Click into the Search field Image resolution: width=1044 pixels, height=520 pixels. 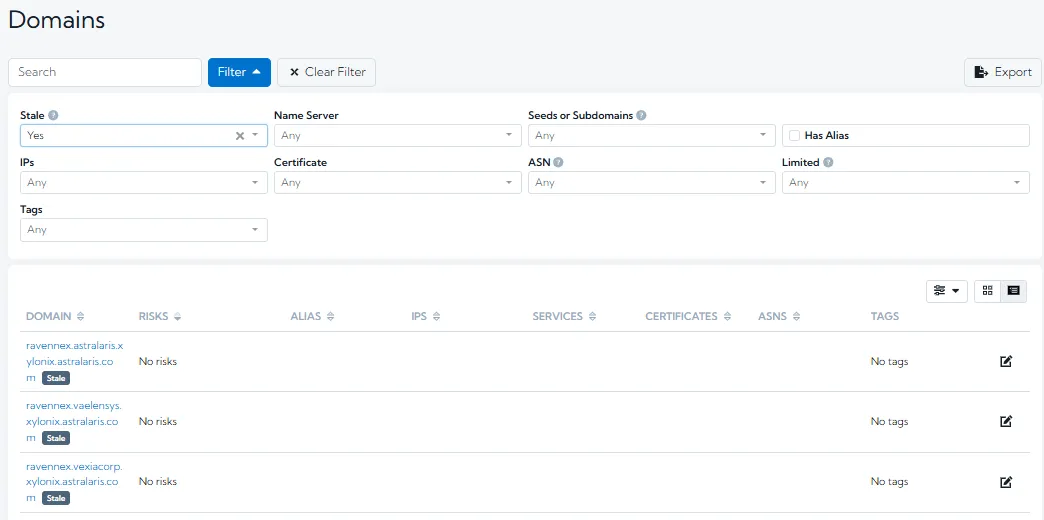[x=105, y=73]
